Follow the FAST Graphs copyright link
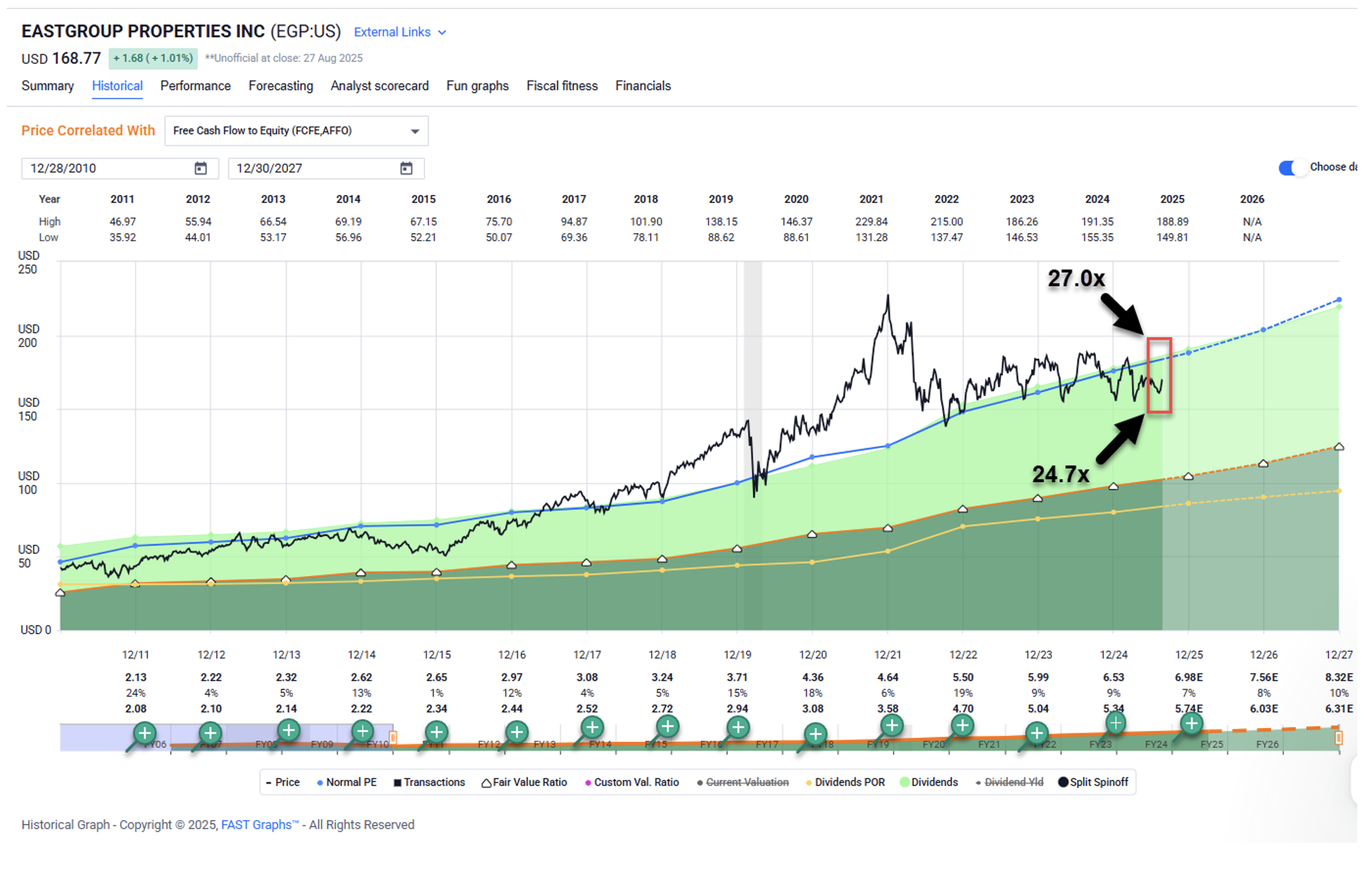The width and height of the screenshot is (1372, 871). click(260, 825)
